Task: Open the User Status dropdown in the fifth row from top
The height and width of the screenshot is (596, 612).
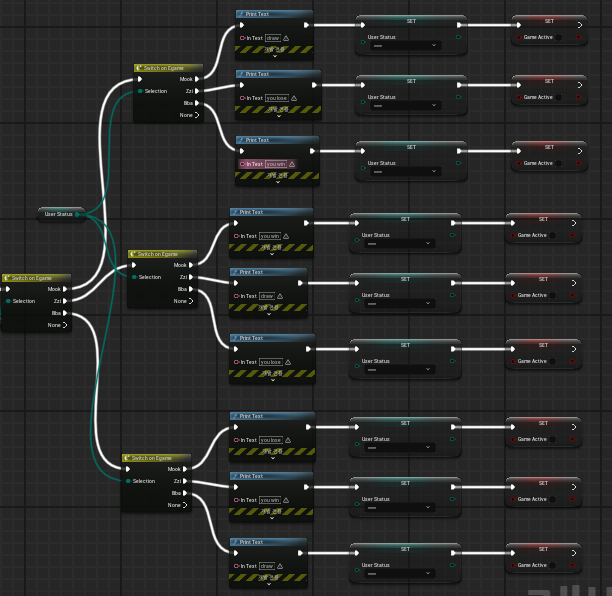Action: click(400, 303)
